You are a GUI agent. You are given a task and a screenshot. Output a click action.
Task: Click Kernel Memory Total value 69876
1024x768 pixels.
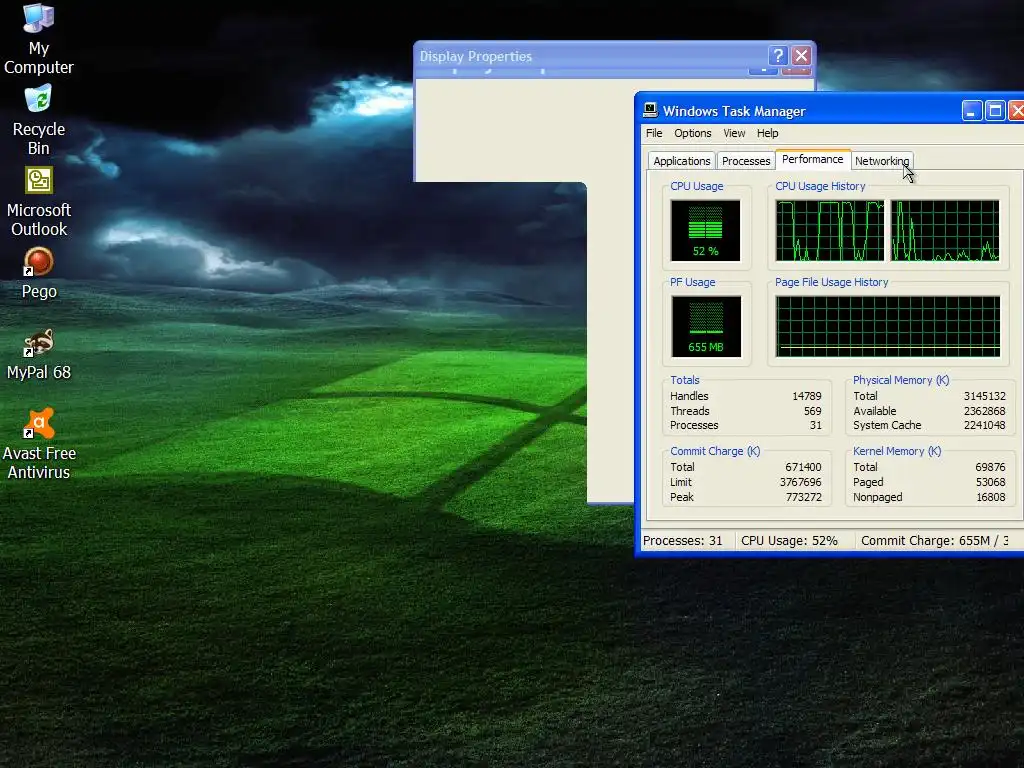coord(990,467)
